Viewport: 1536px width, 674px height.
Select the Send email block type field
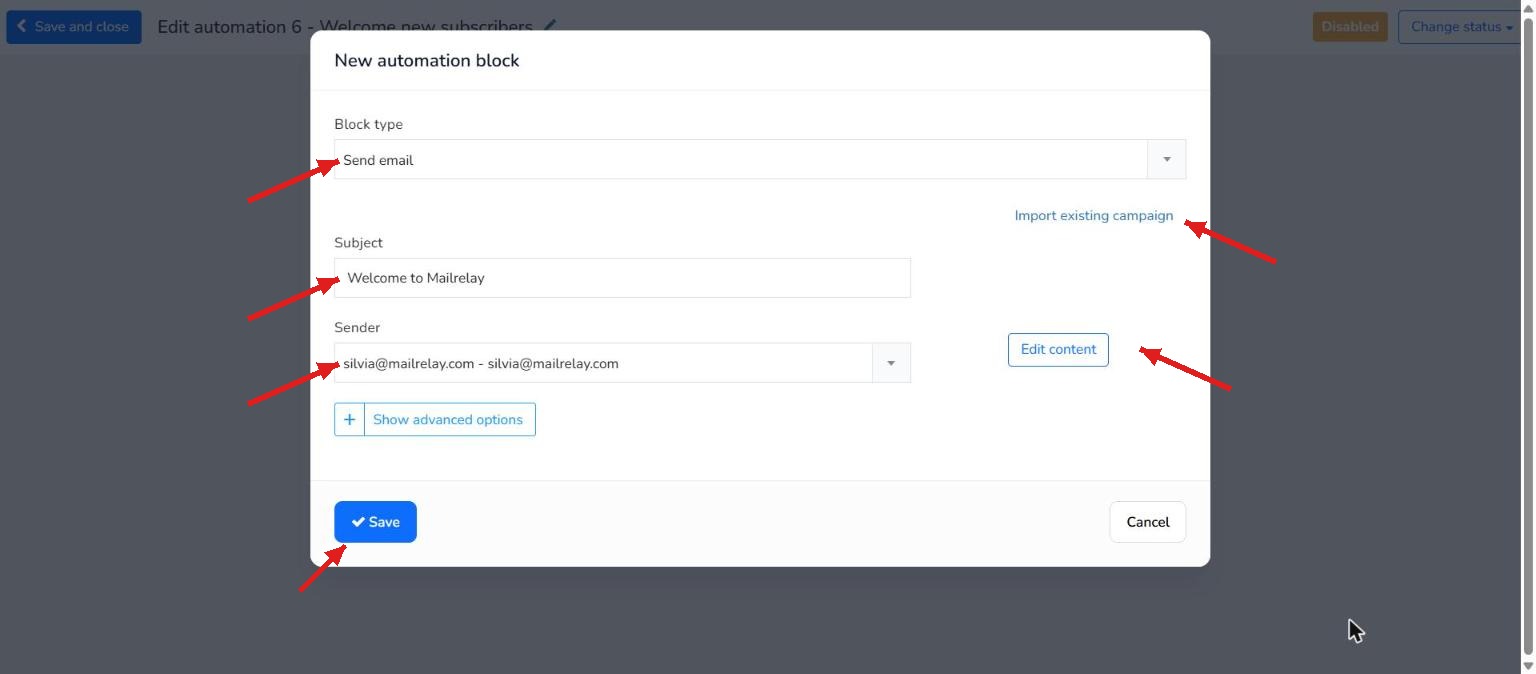[760, 159]
